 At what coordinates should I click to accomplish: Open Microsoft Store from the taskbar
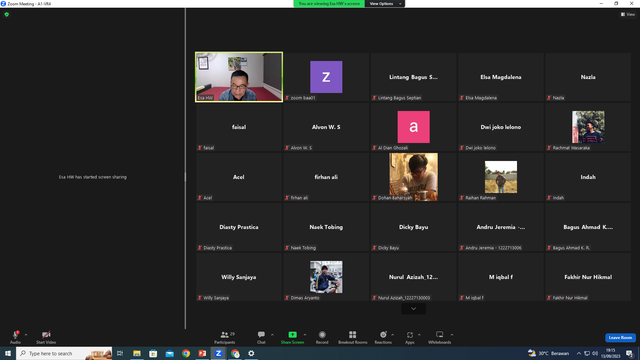click(x=153, y=353)
